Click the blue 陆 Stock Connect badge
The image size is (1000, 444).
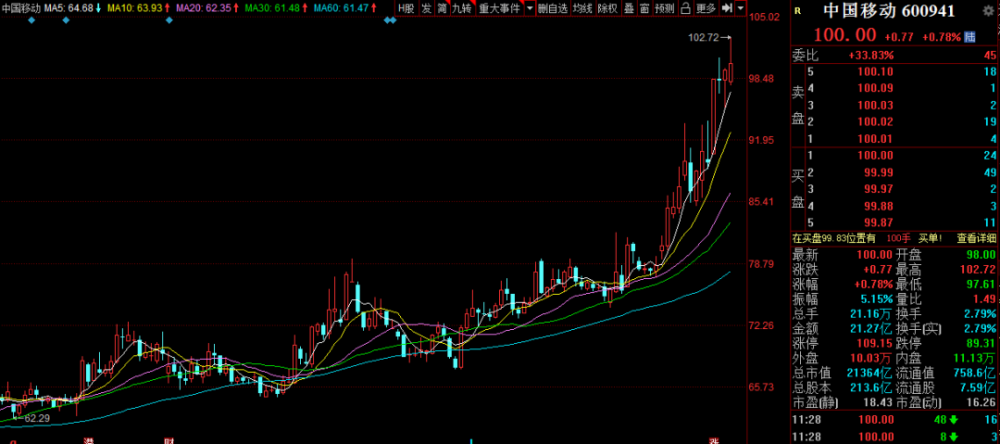pyautogui.click(x=970, y=36)
